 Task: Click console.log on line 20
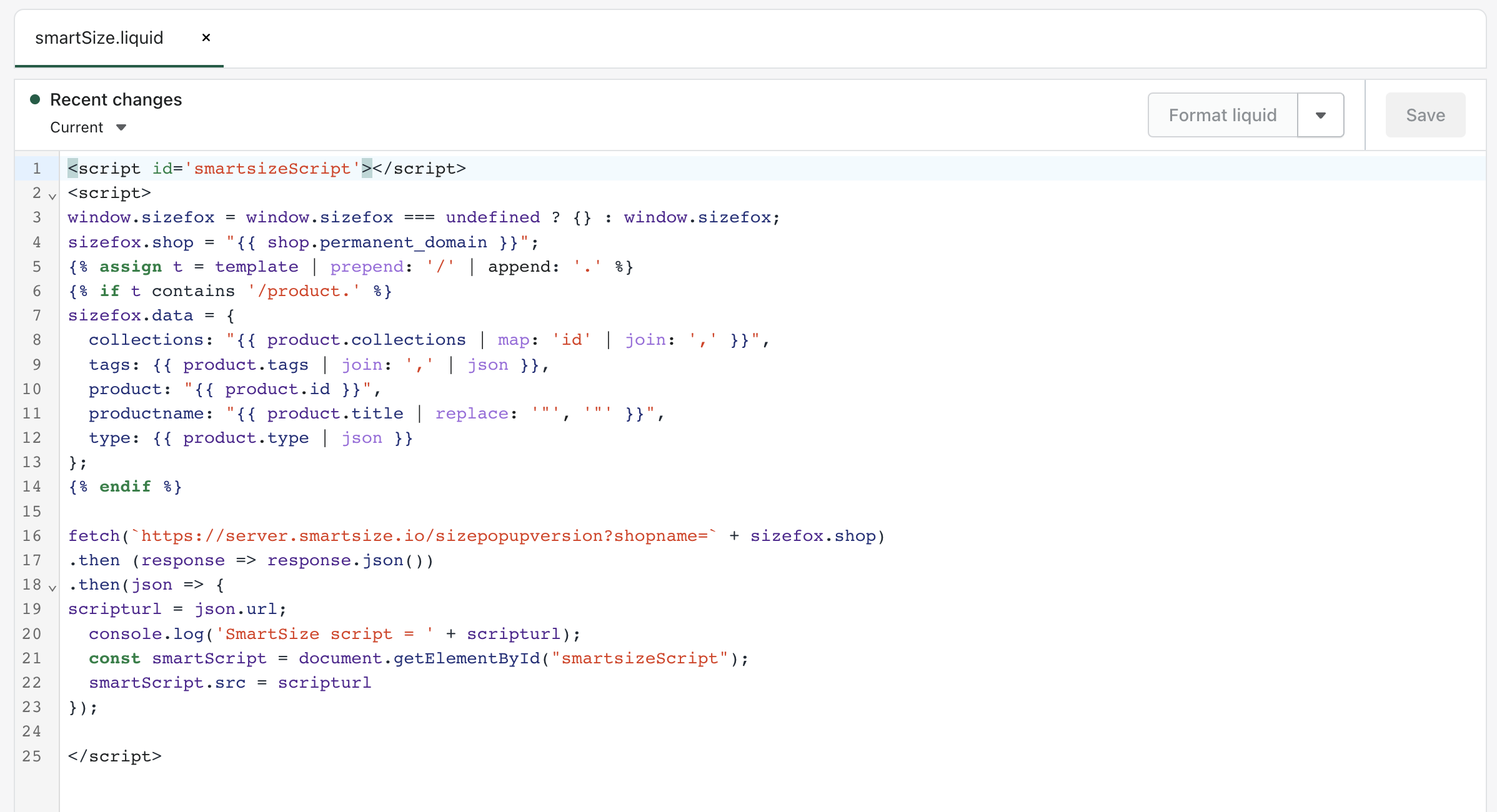146,634
